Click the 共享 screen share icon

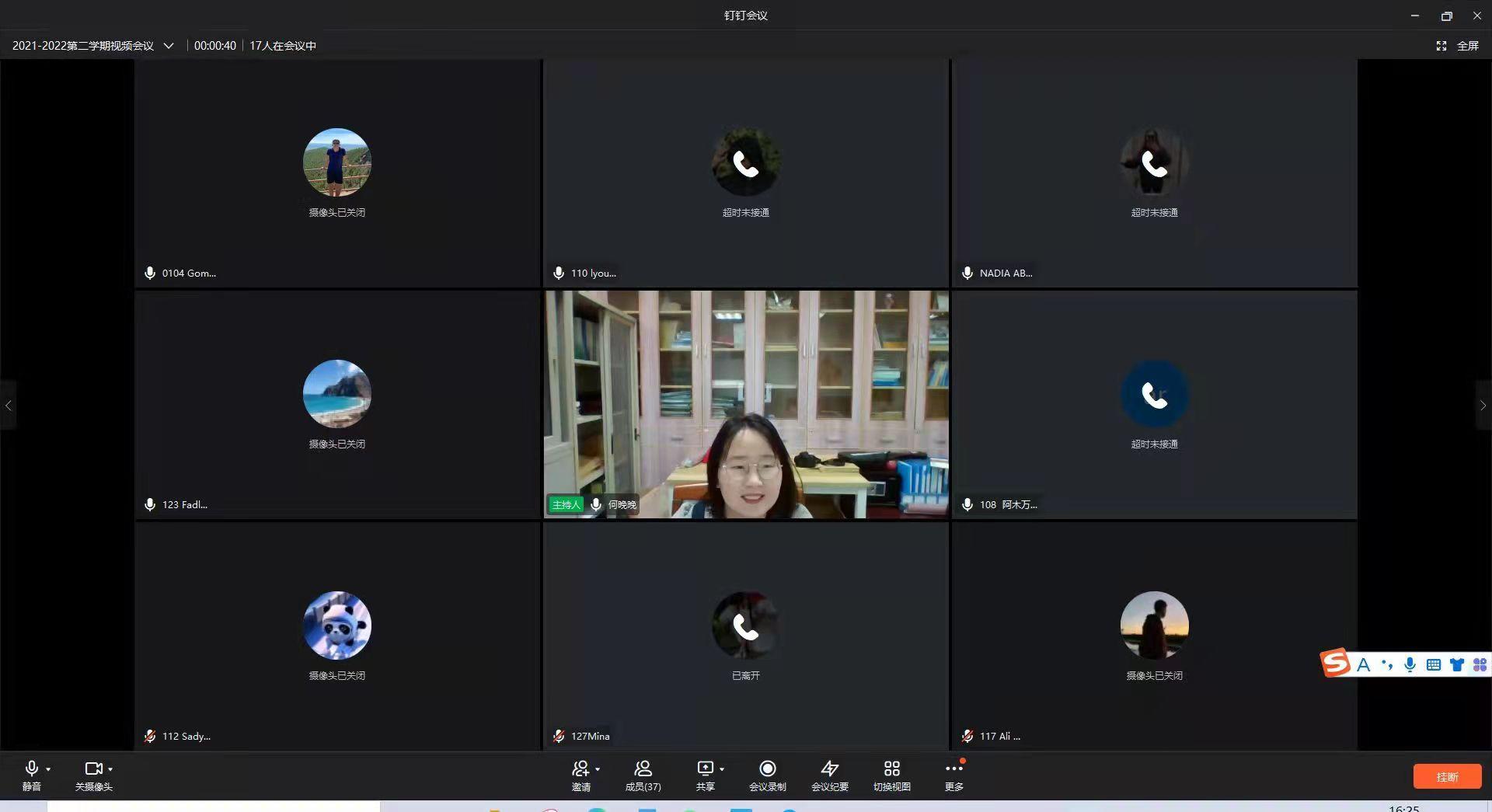pyautogui.click(x=705, y=775)
